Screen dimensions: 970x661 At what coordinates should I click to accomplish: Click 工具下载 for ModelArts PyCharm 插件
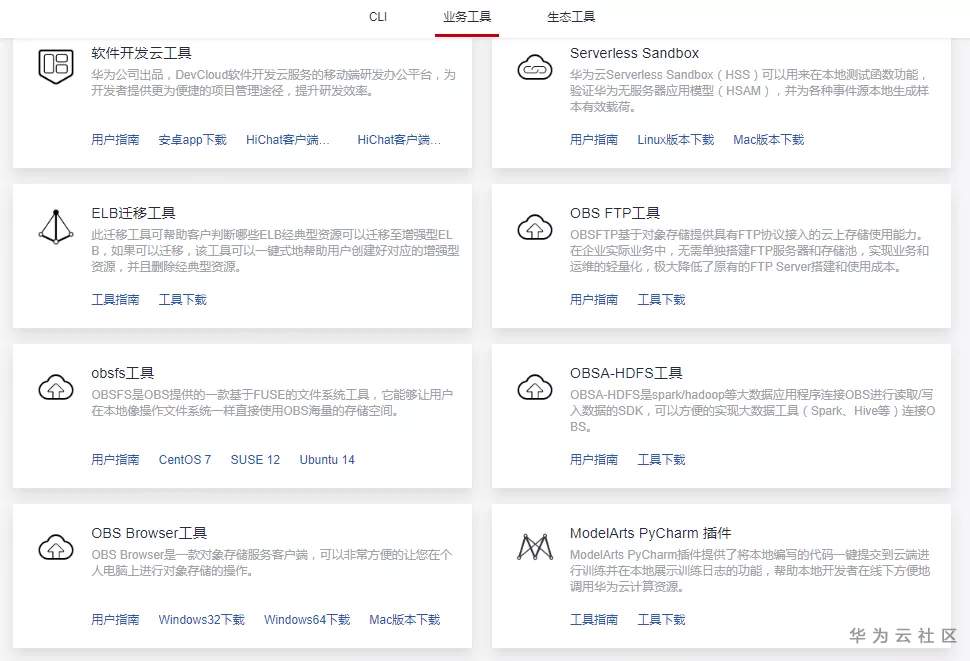click(x=661, y=620)
